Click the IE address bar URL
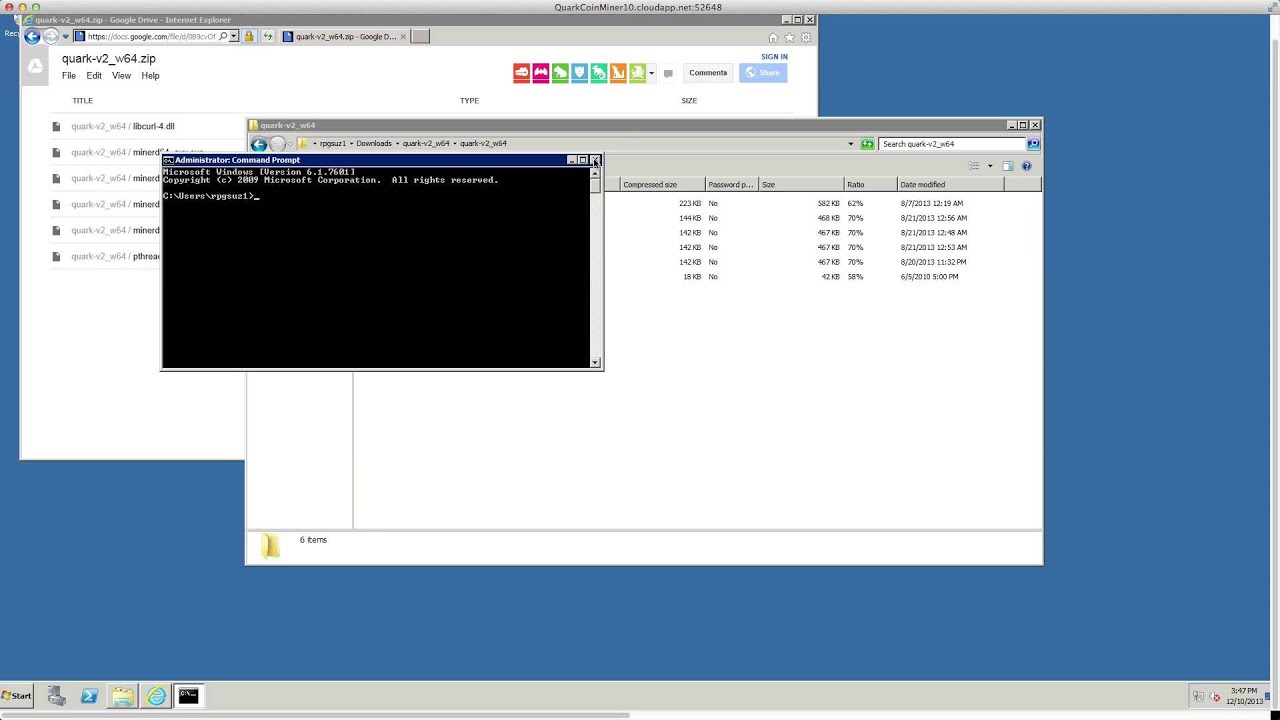The height and width of the screenshot is (720, 1280). coord(150,37)
